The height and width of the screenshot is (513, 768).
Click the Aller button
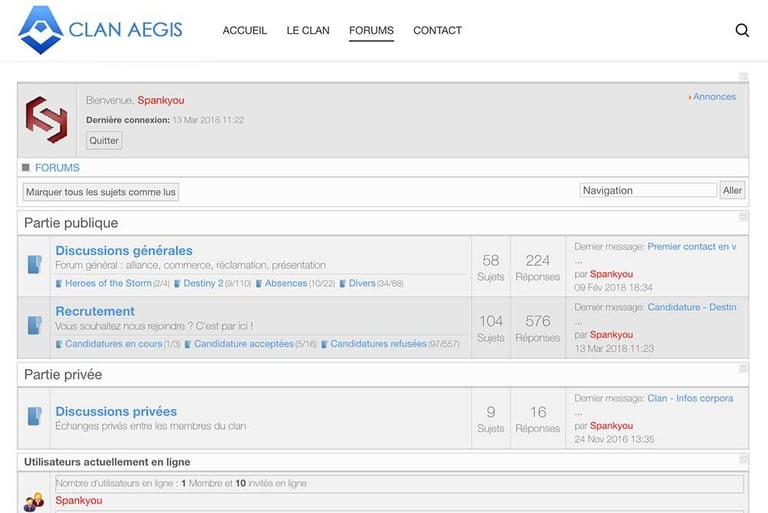point(732,190)
